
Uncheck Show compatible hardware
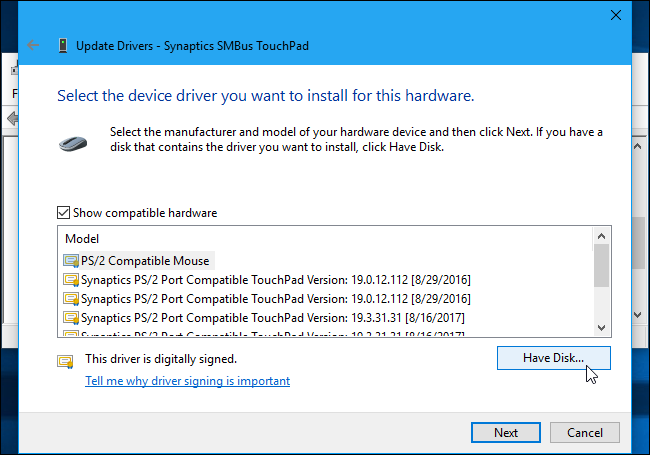coord(64,213)
